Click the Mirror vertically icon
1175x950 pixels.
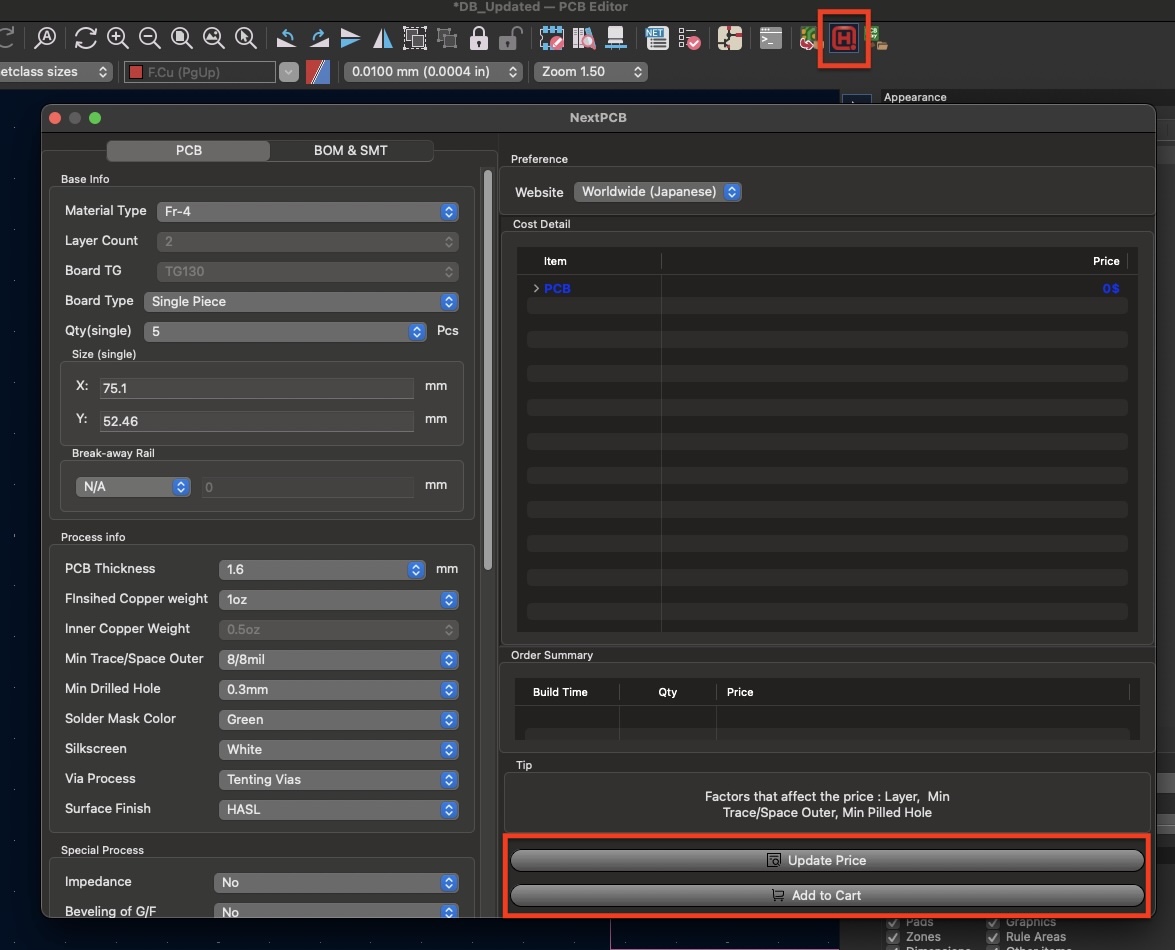point(350,37)
